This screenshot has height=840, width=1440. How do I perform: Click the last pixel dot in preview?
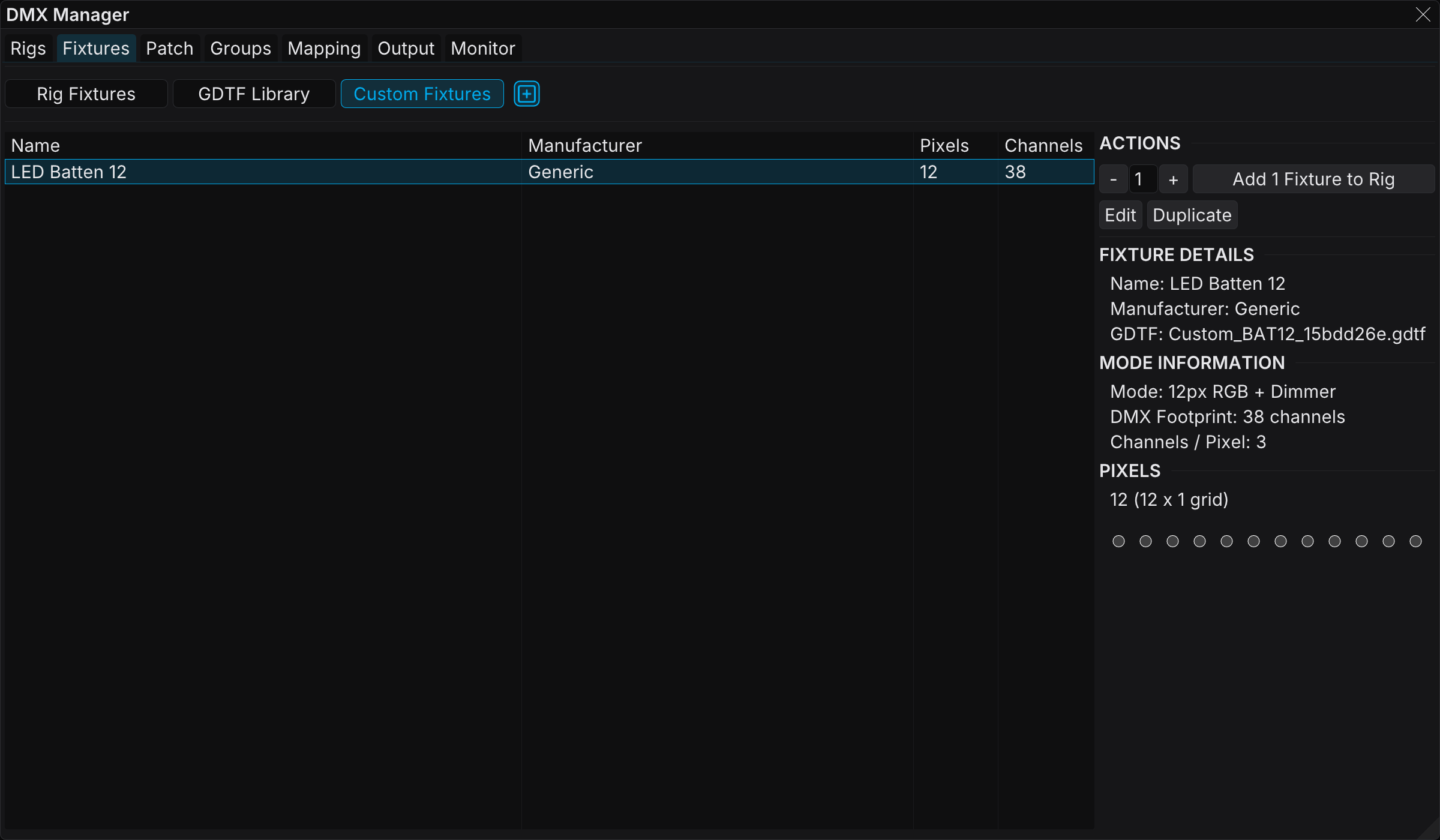click(x=1415, y=542)
